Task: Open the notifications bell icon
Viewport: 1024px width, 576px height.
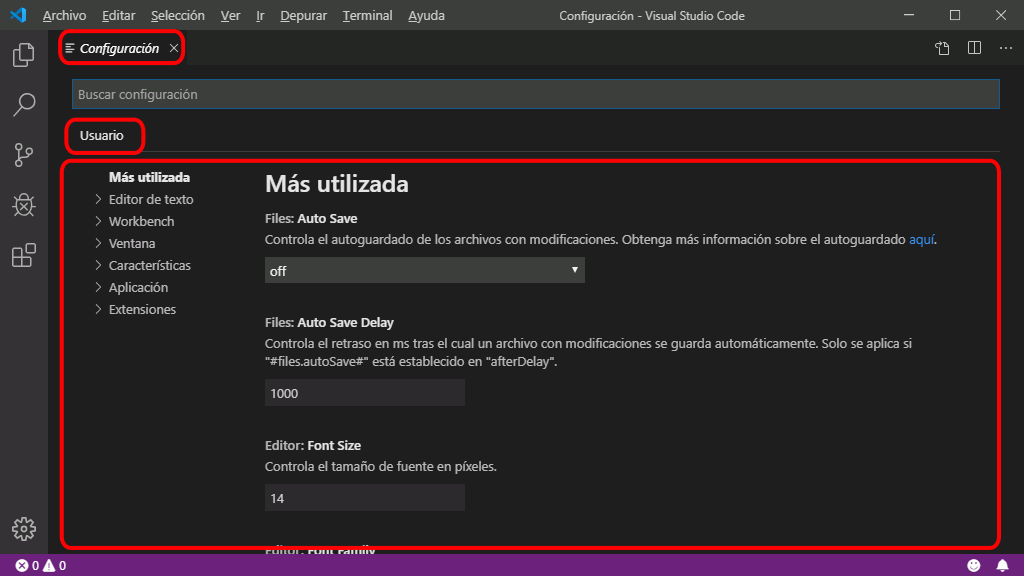Action: (1002, 566)
